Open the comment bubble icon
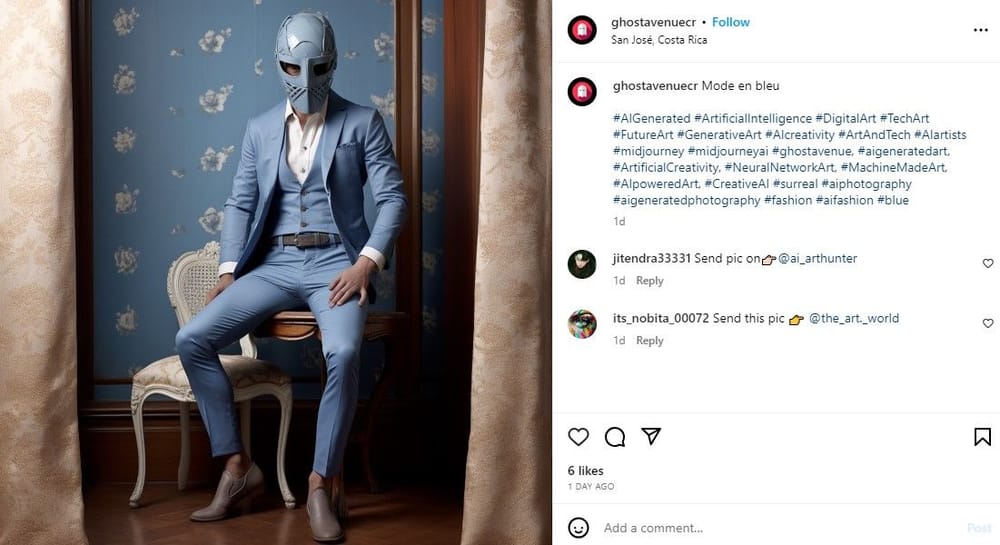The width and height of the screenshot is (1000, 545). tap(615, 437)
